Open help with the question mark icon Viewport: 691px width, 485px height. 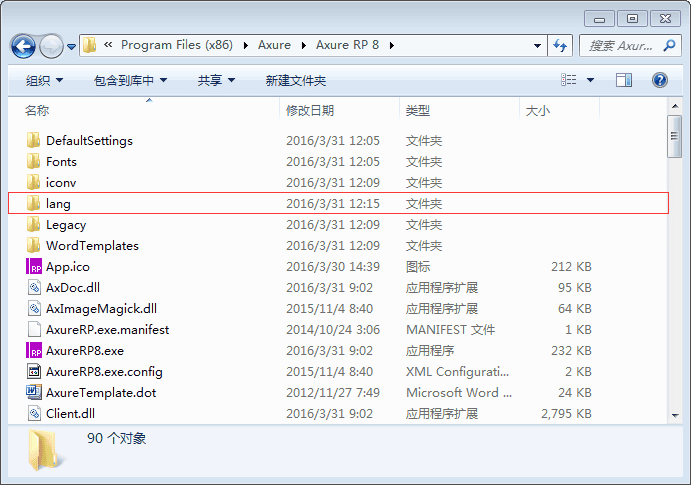tap(660, 80)
